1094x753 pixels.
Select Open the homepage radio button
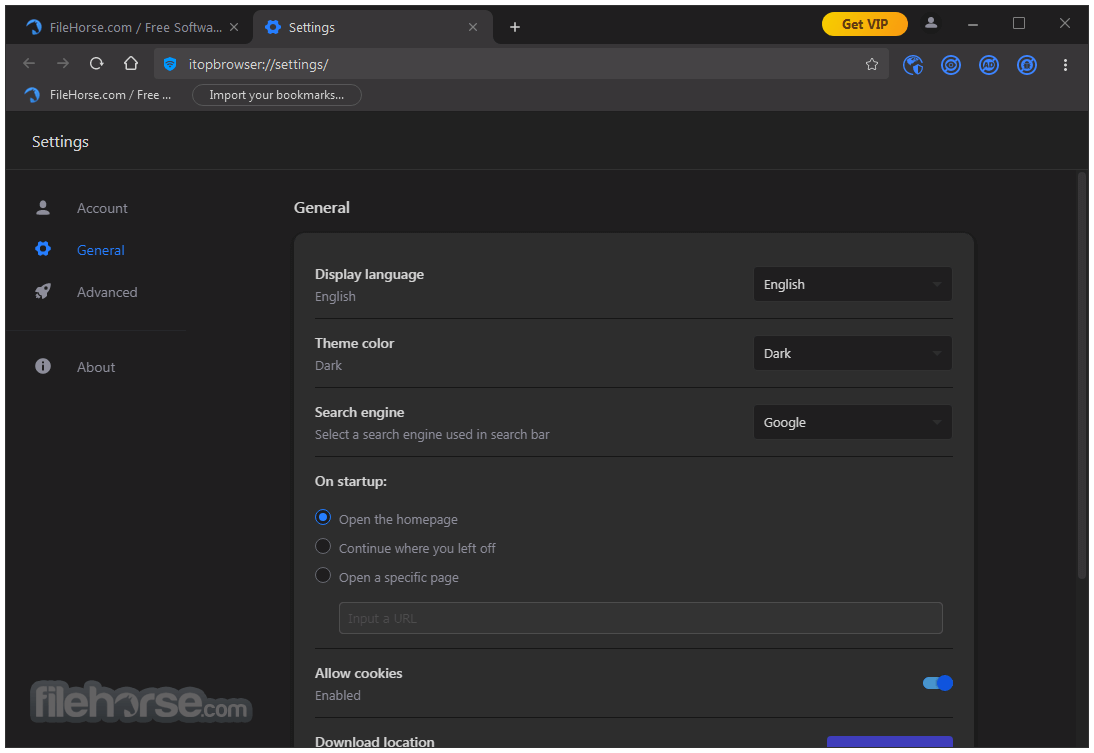click(322, 518)
